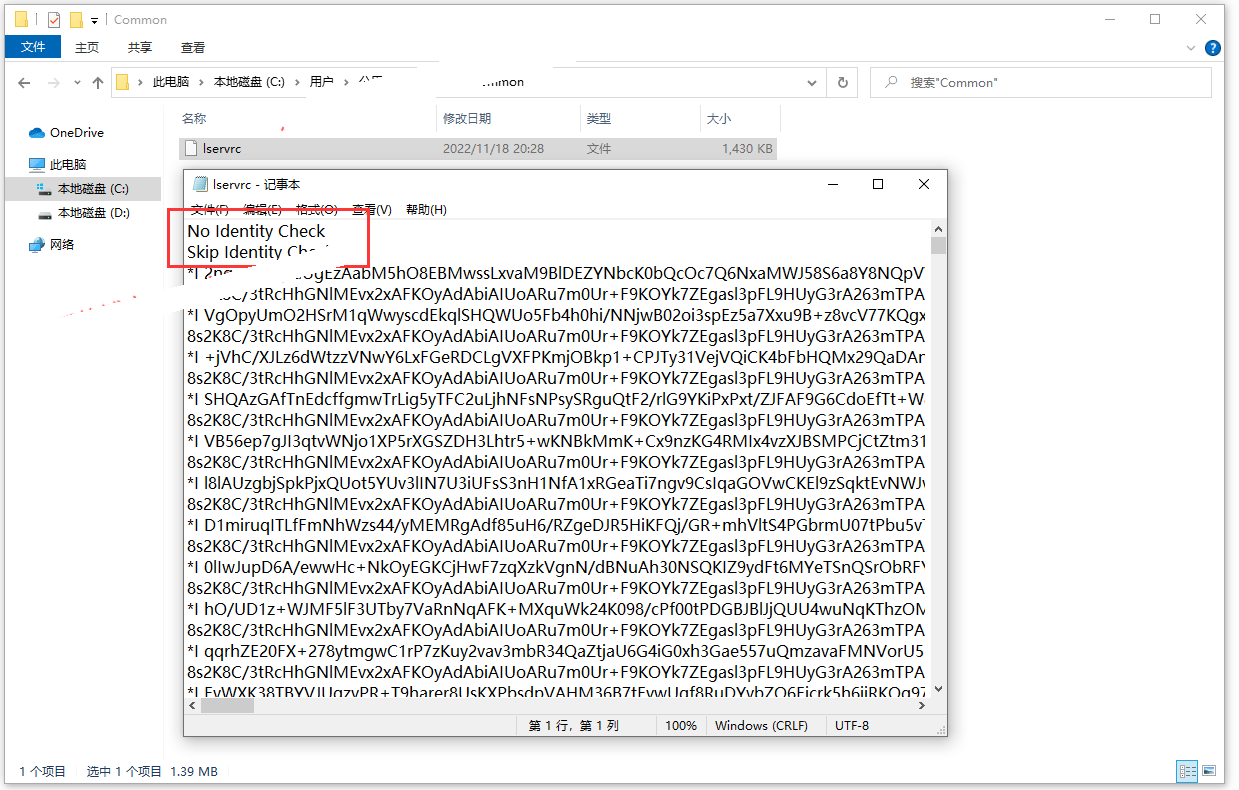This screenshot has width=1239, height=790.
Task: Open the customize quick access toolbar dropdown
Action: tap(94, 20)
